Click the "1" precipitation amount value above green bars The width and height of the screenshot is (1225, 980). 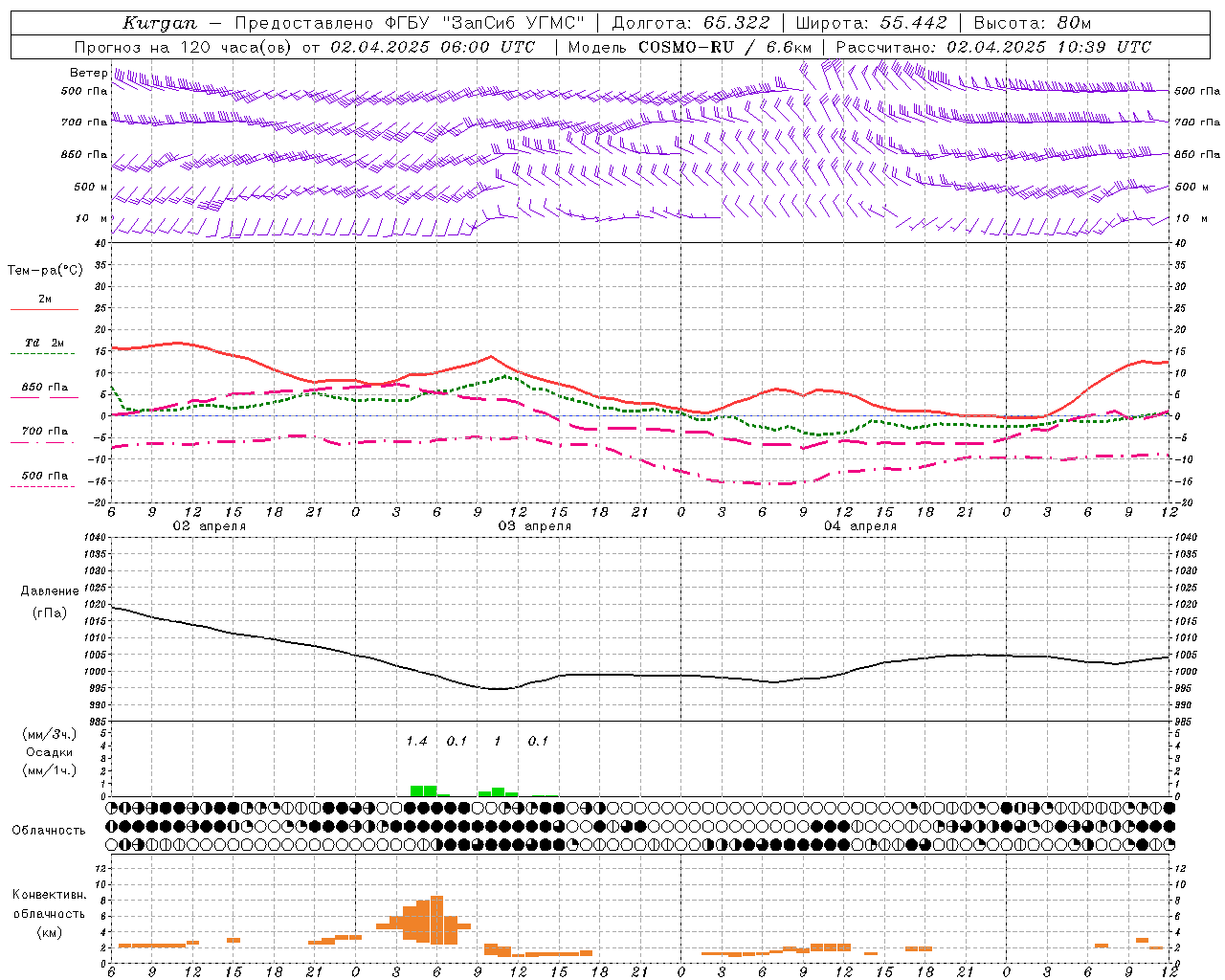point(497,742)
